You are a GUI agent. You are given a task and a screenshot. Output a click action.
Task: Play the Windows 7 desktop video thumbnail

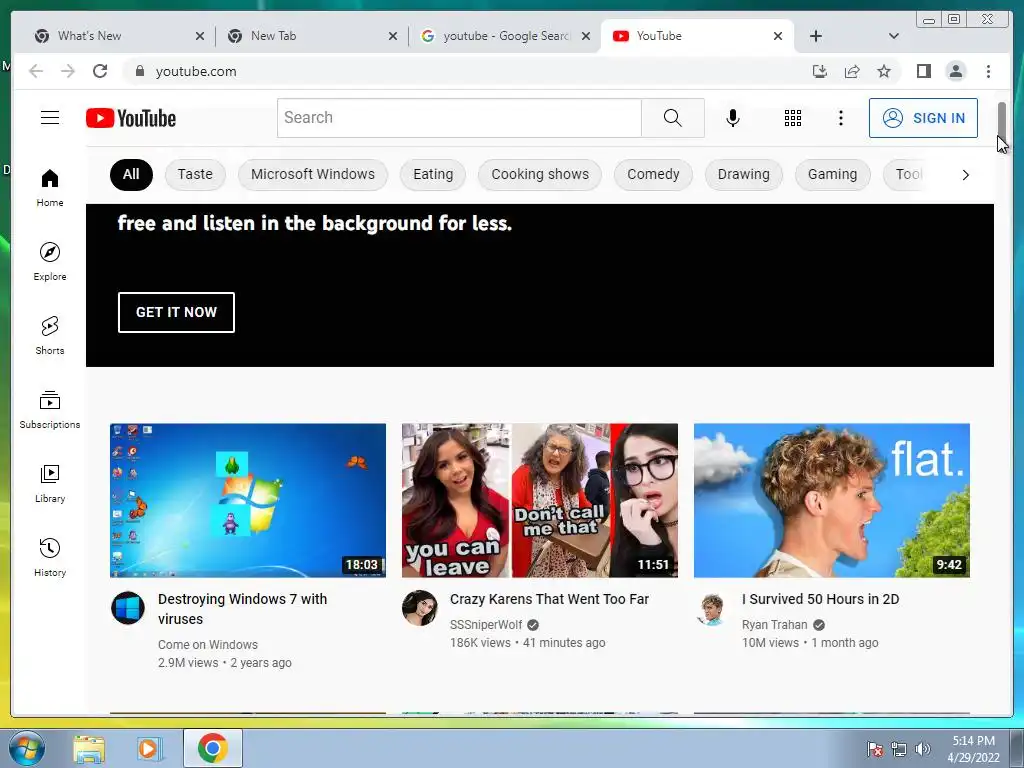click(248, 500)
